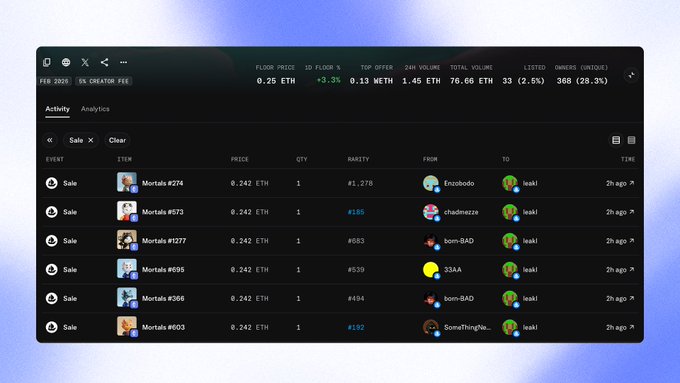The height and width of the screenshot is (383, 680).
Task: Click the 33 (2.5%) listed value
Action: 523,81
